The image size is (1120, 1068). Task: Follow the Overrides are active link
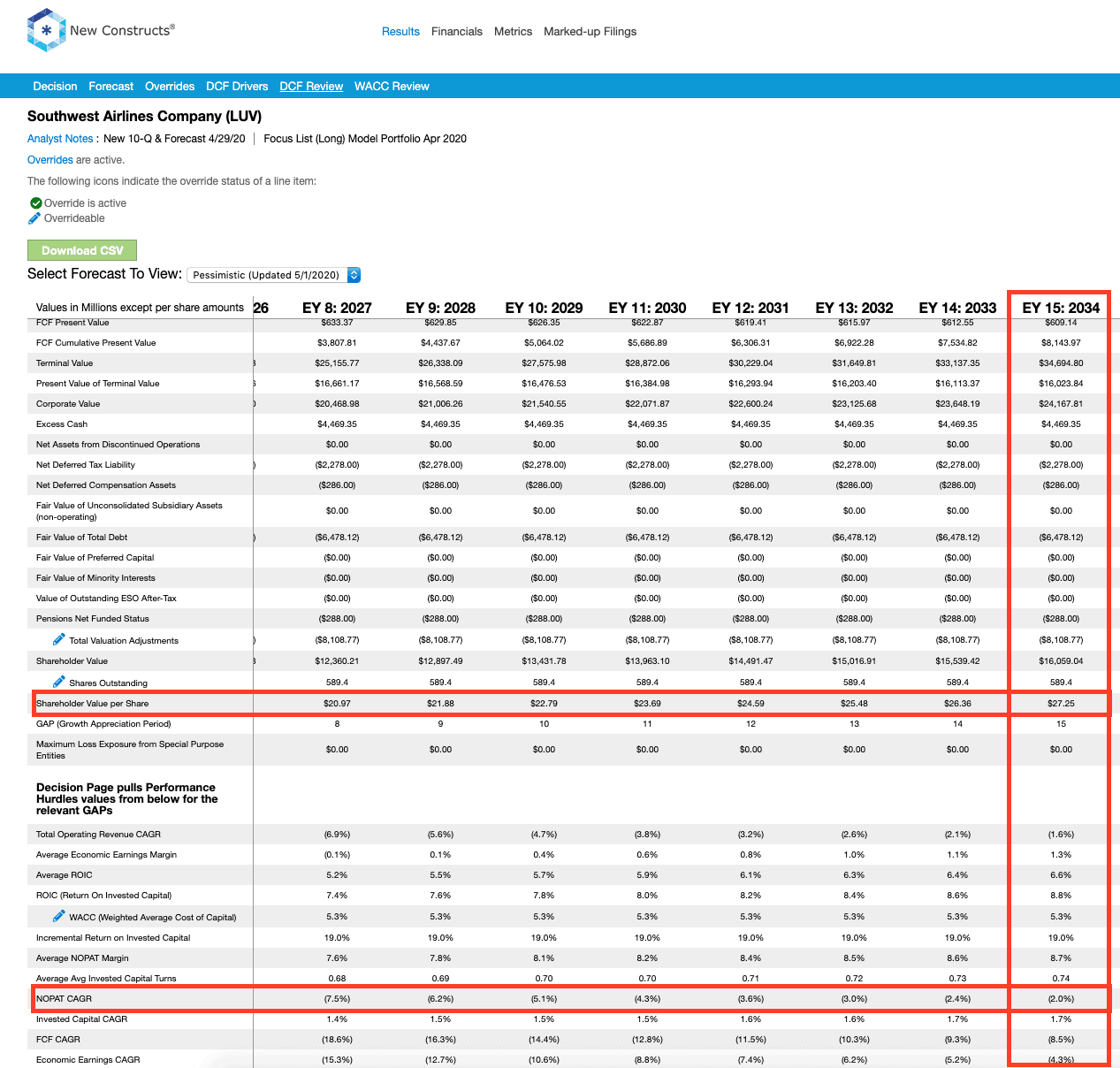(50, 160)
